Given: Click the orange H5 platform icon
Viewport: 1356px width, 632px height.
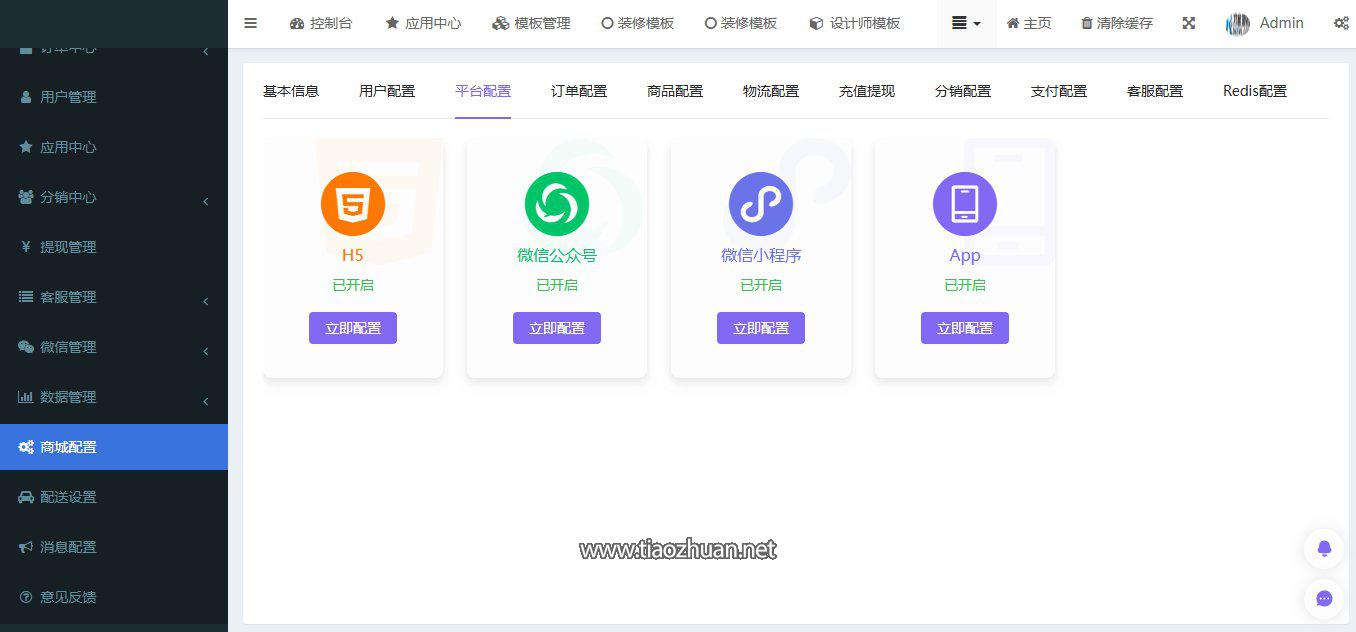Looking at the screenshot, I should coord(352,204).
